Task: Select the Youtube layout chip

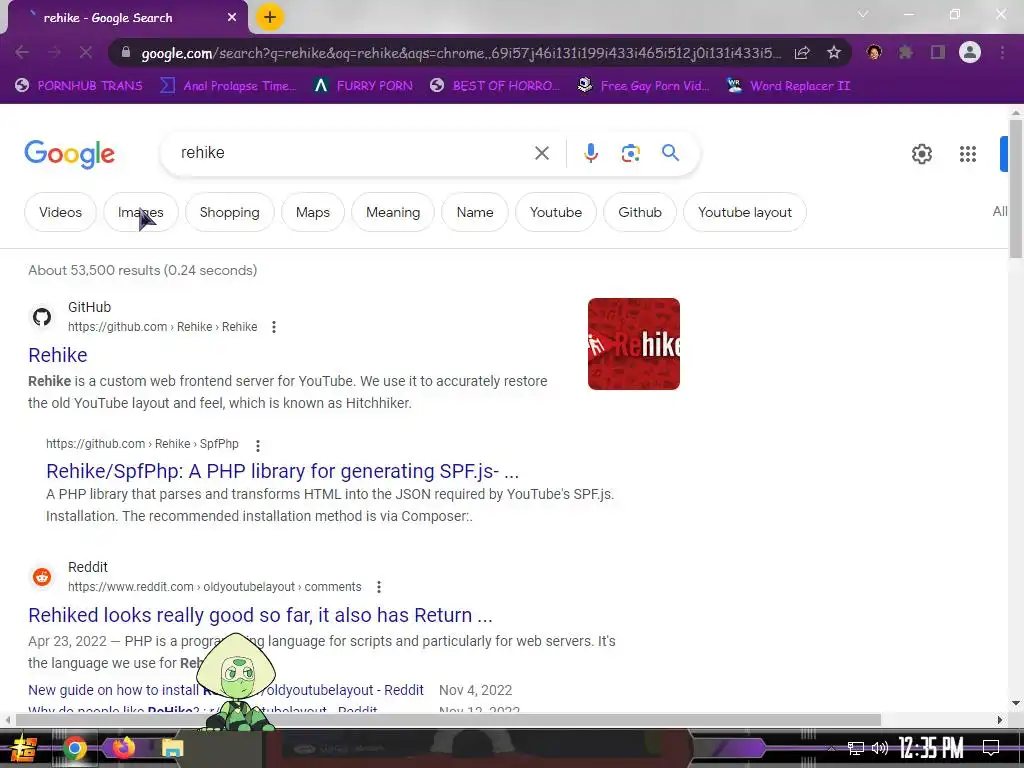Action: (744, 212)
